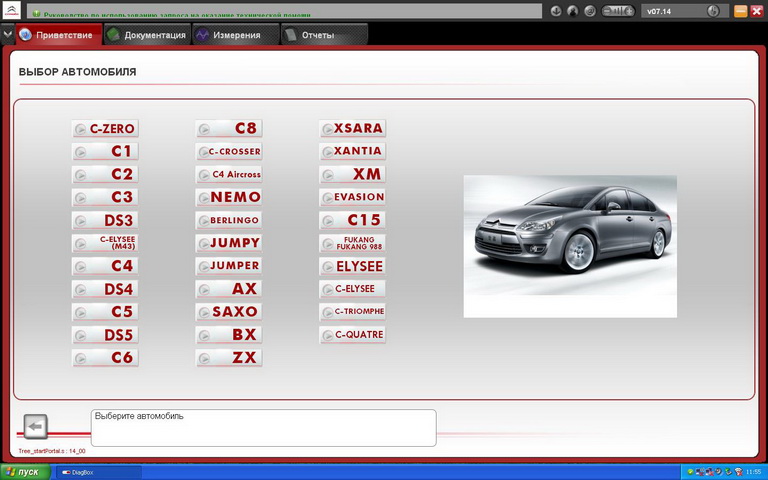The width and height of the screenshot is (768, 480).
Task: Increase size with the plus icon
Action: point(629,11)
